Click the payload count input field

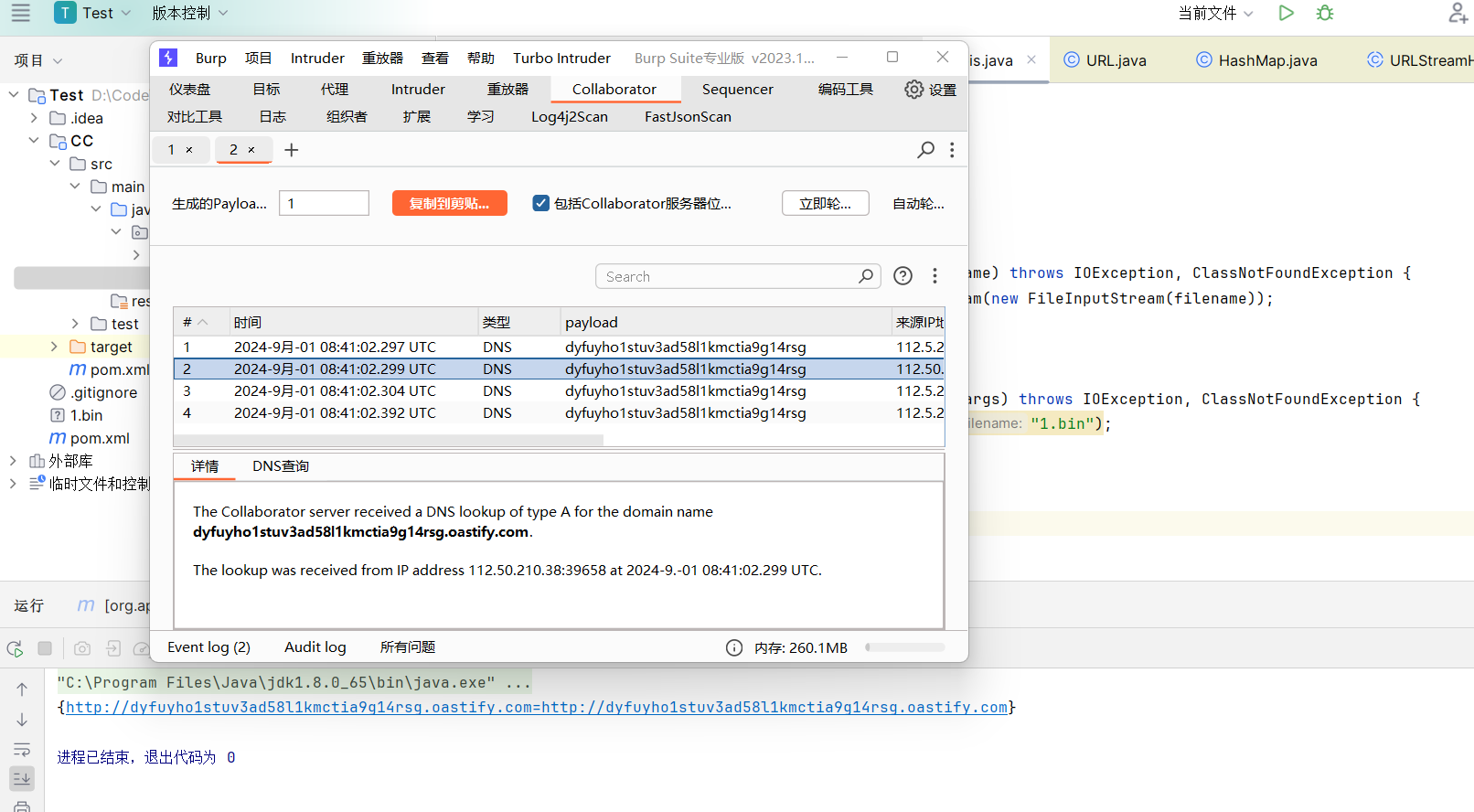point(324,203)
